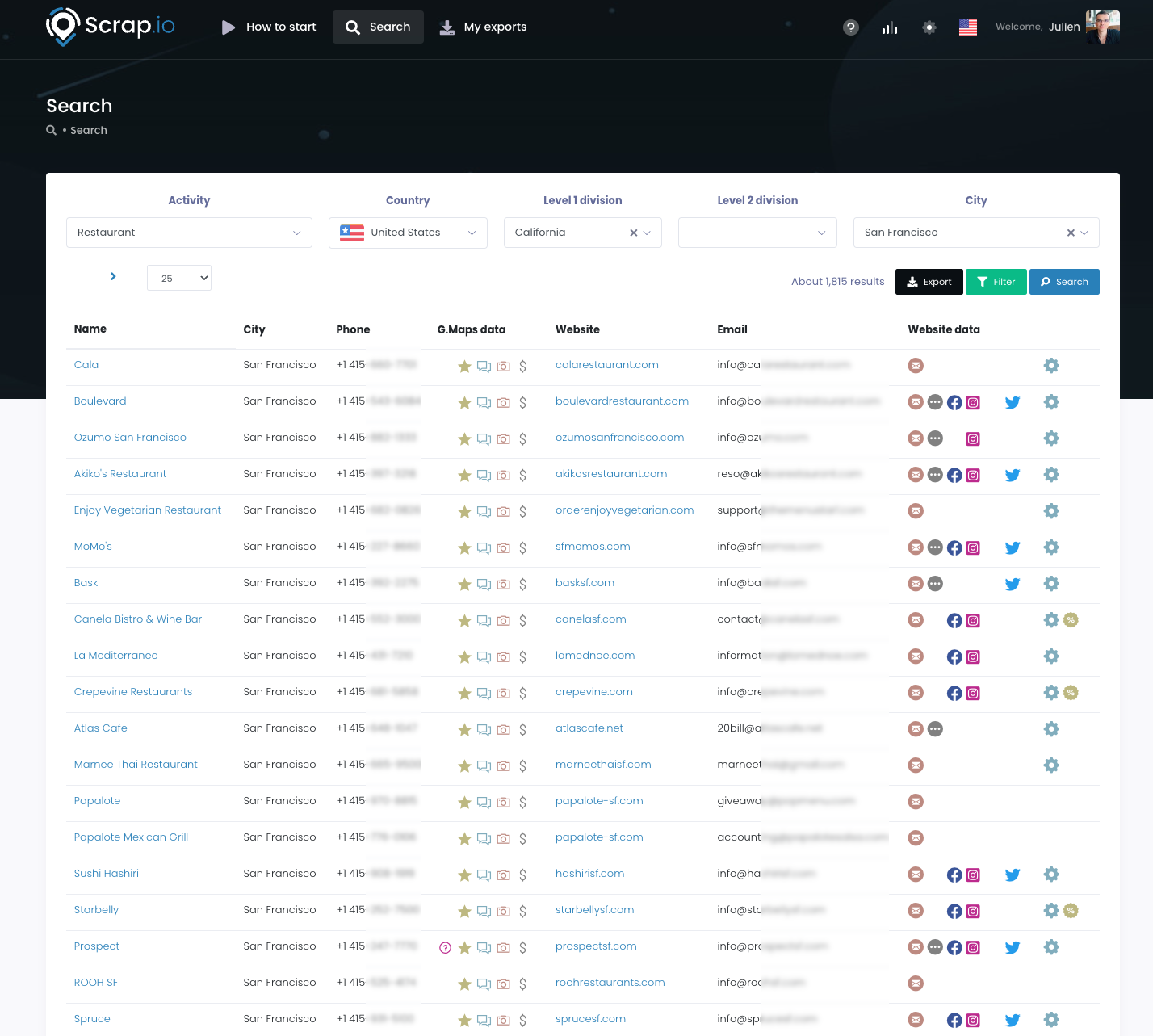This screenshot has width=1153, height=1036.
Task: Click the Name column header
Action: (x=90, y=329)
